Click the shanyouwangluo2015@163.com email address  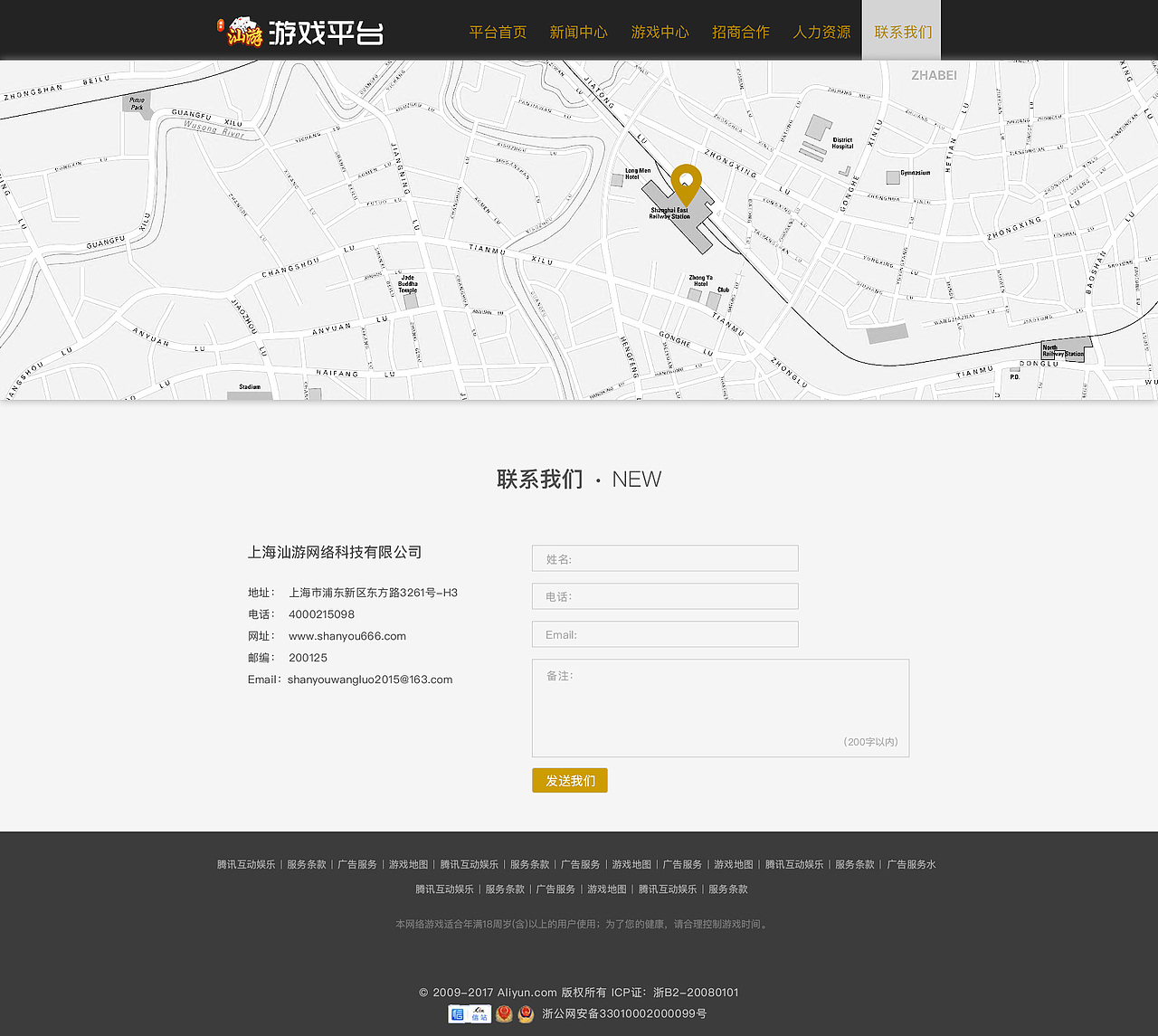(x=370, y=680)
